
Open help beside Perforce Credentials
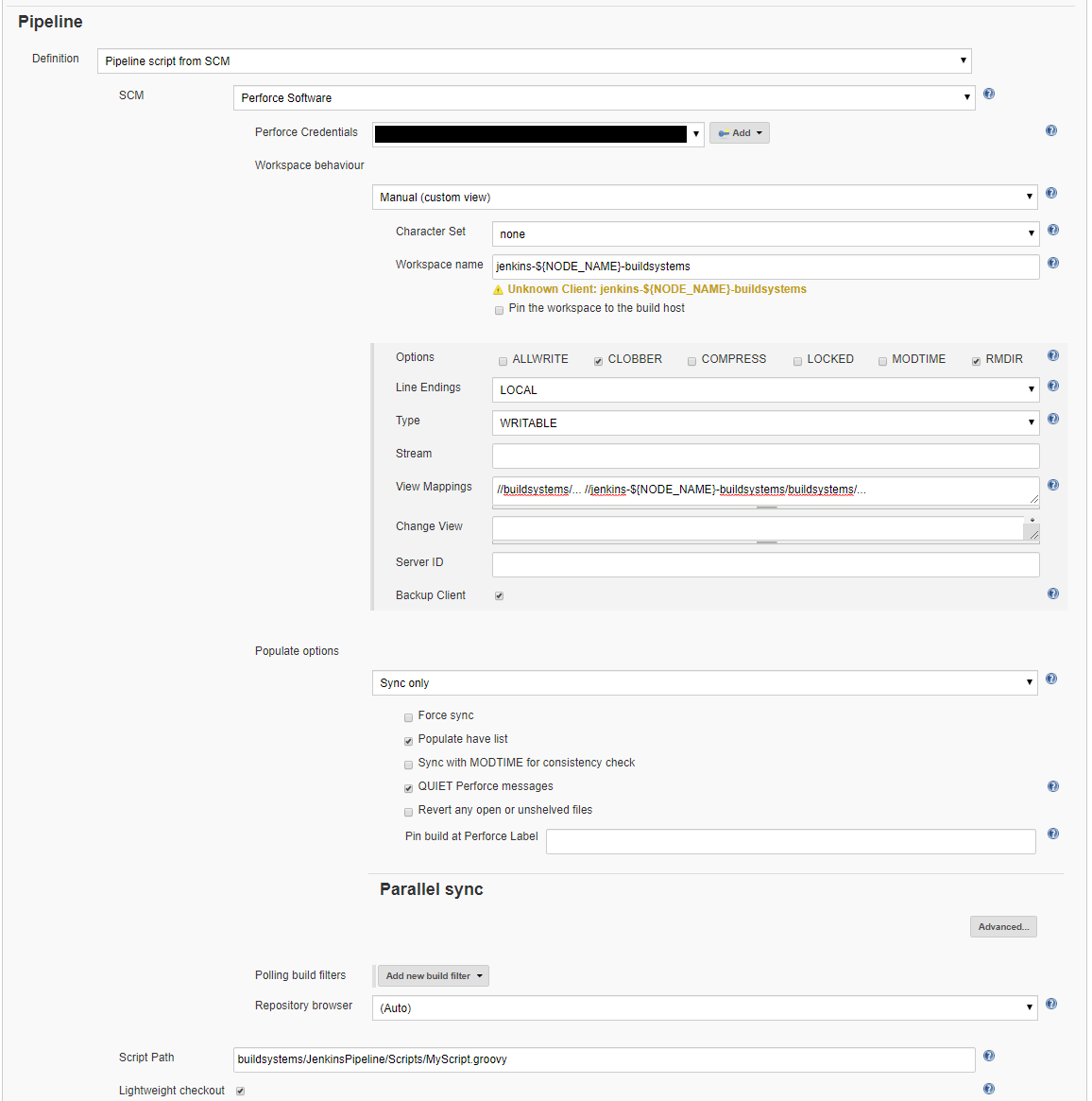1051,130
